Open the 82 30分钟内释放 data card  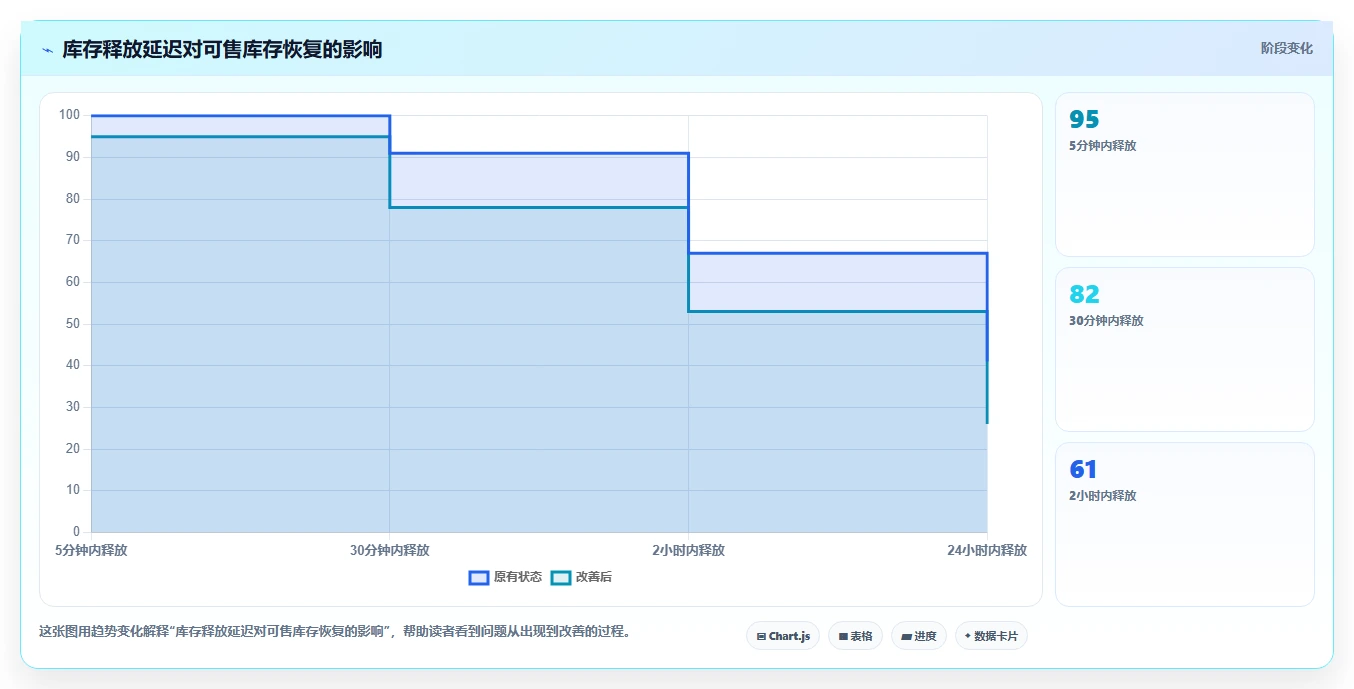click(1185, 349)
